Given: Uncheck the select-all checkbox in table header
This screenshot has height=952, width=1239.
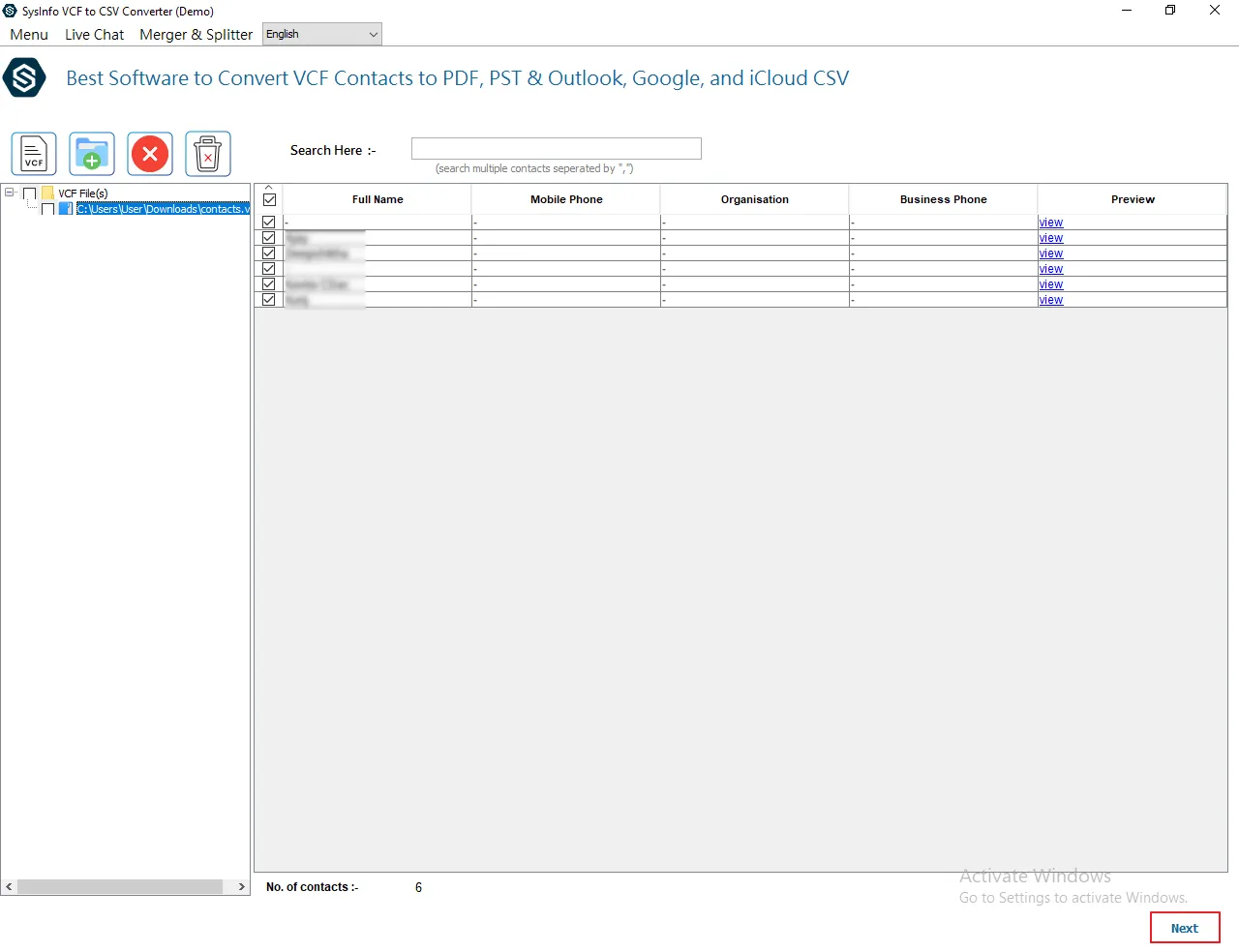Looking at the screenshot, I should (x=269, y=199).
